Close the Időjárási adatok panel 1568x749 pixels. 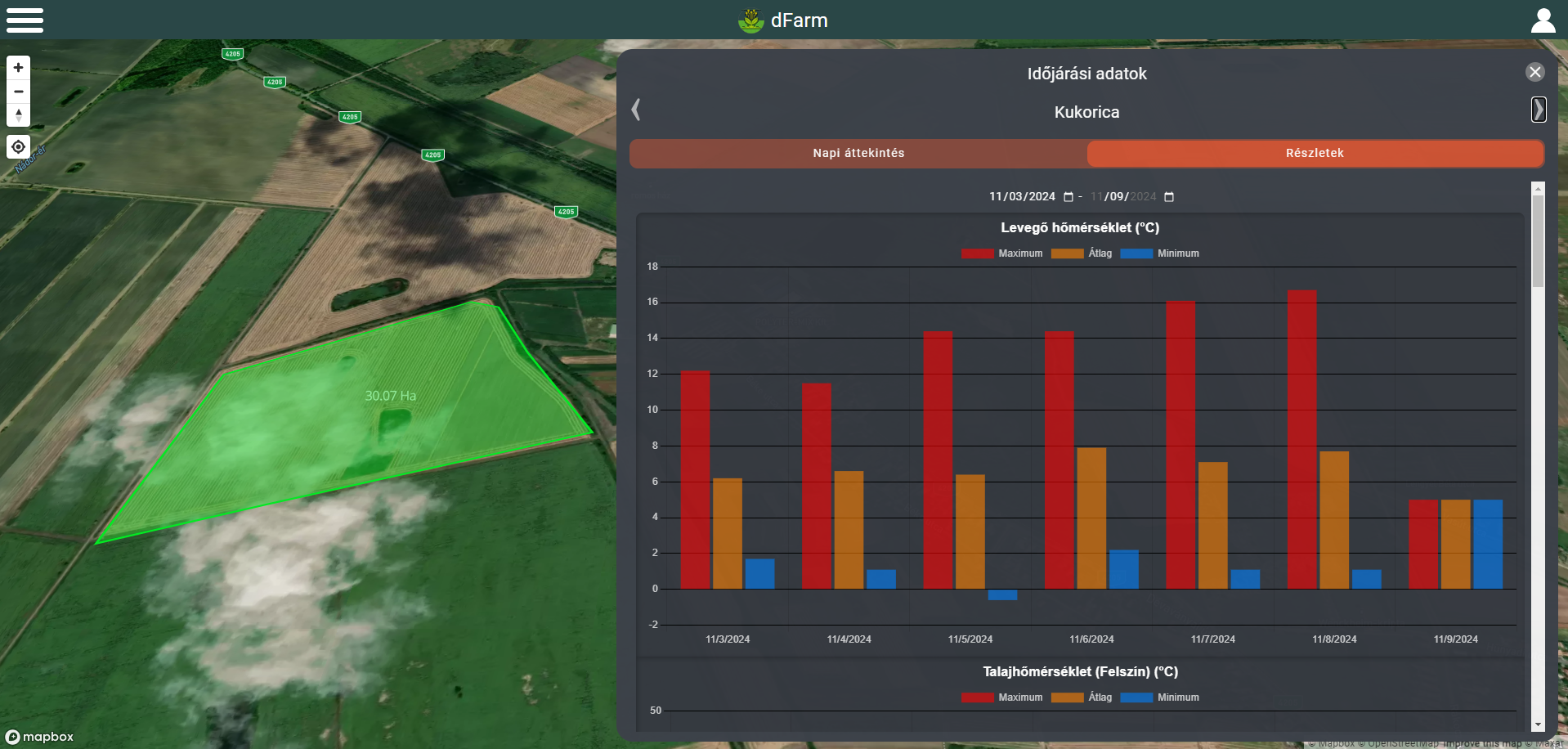click(1534, 72)
